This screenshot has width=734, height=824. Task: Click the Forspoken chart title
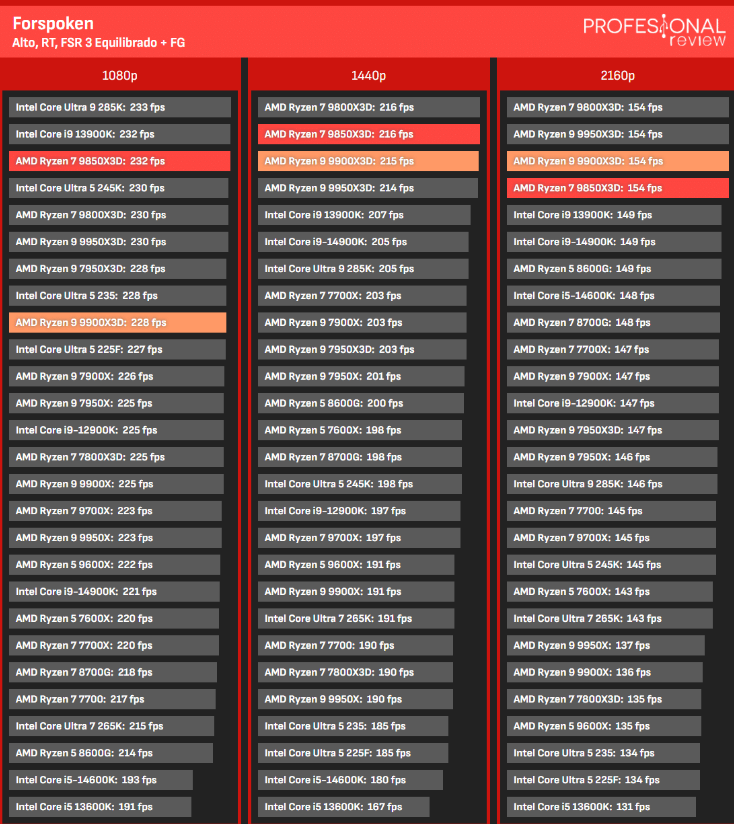[53, 23]
